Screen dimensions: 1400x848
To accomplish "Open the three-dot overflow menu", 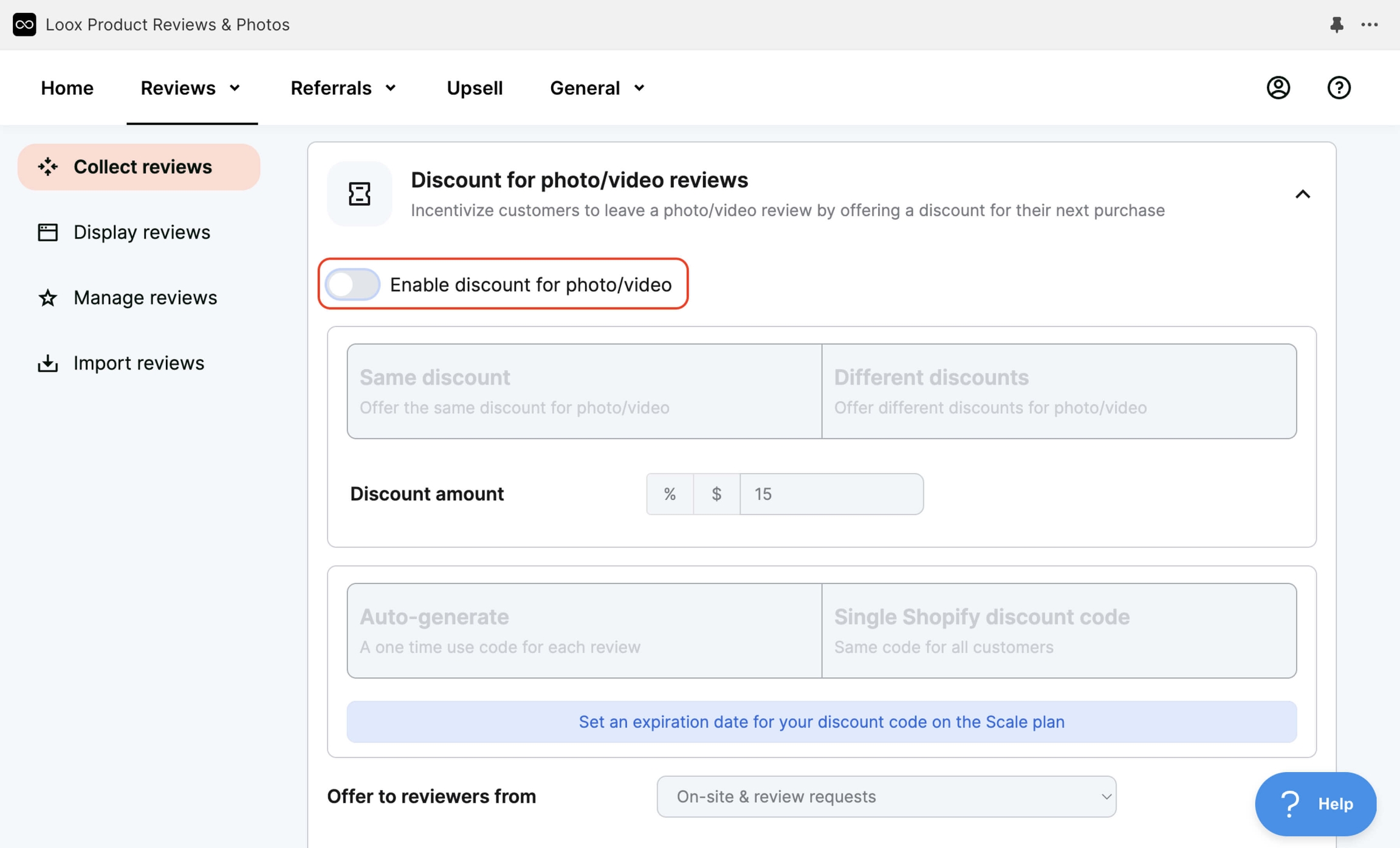I will pyautogui.click(x=1370, y=24).
